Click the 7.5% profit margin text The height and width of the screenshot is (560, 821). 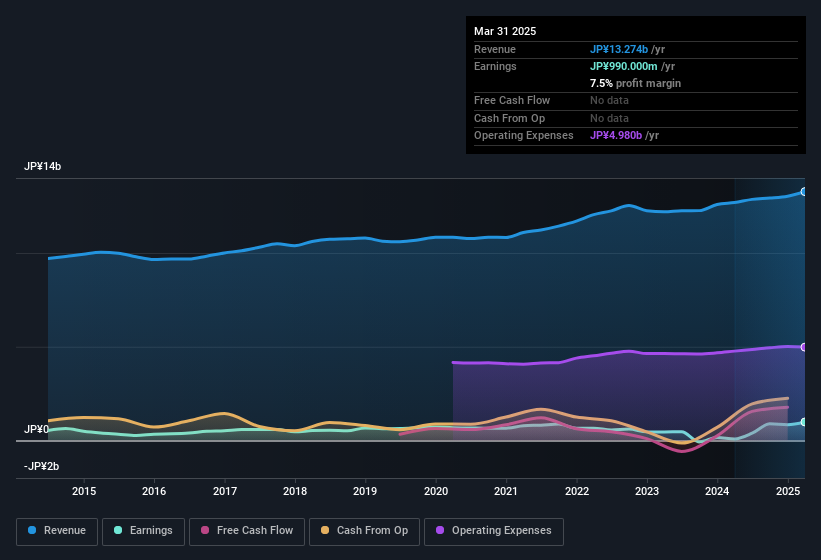tap(635, 83)
